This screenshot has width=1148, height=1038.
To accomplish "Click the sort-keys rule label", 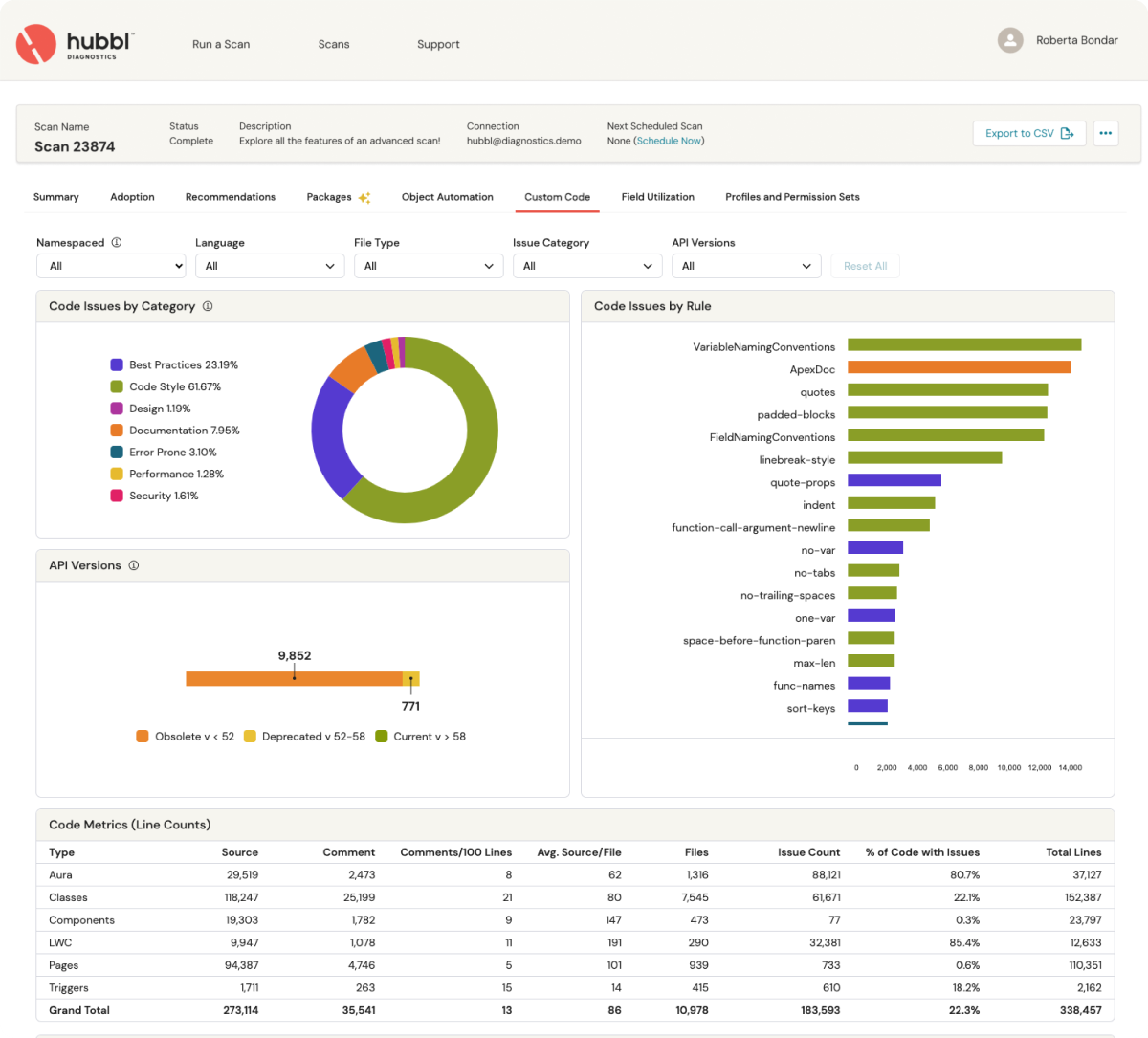I will [x=811, y=708].
